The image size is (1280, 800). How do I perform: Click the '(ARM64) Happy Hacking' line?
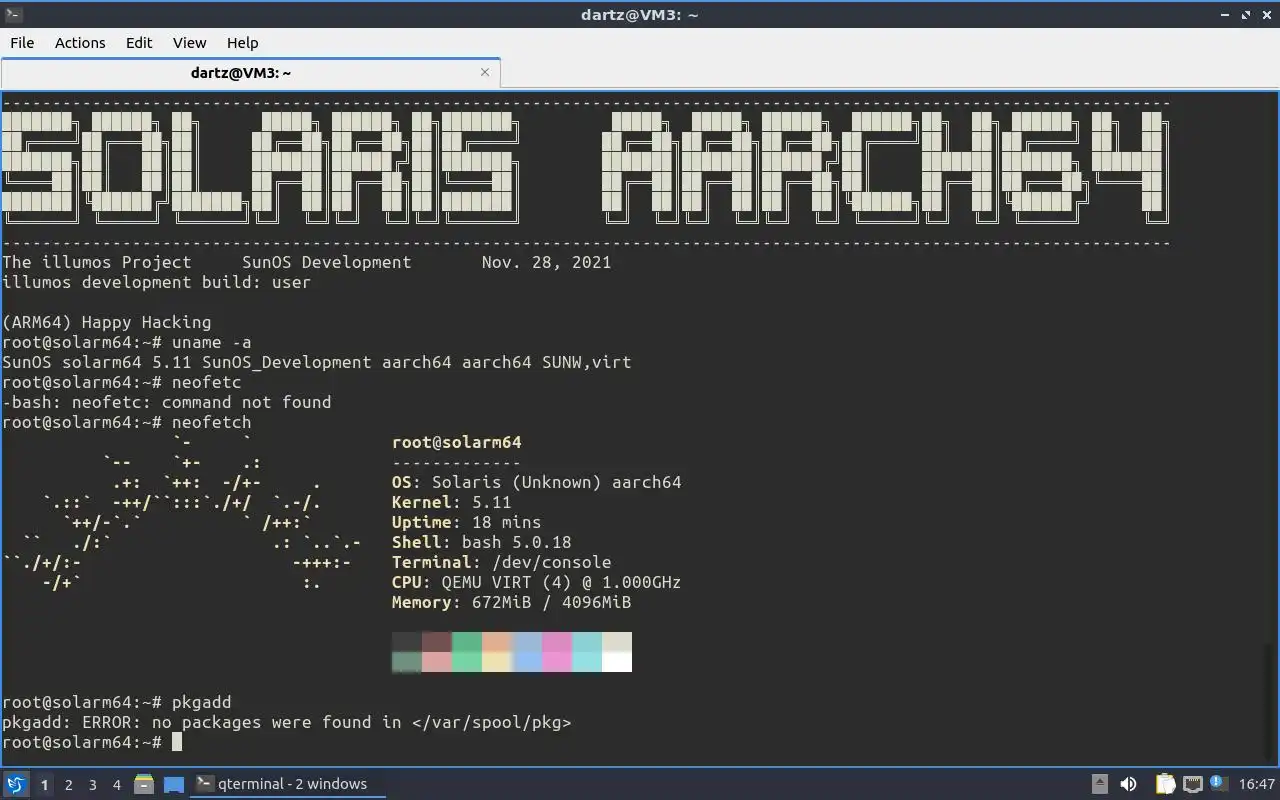click(106, 322)
